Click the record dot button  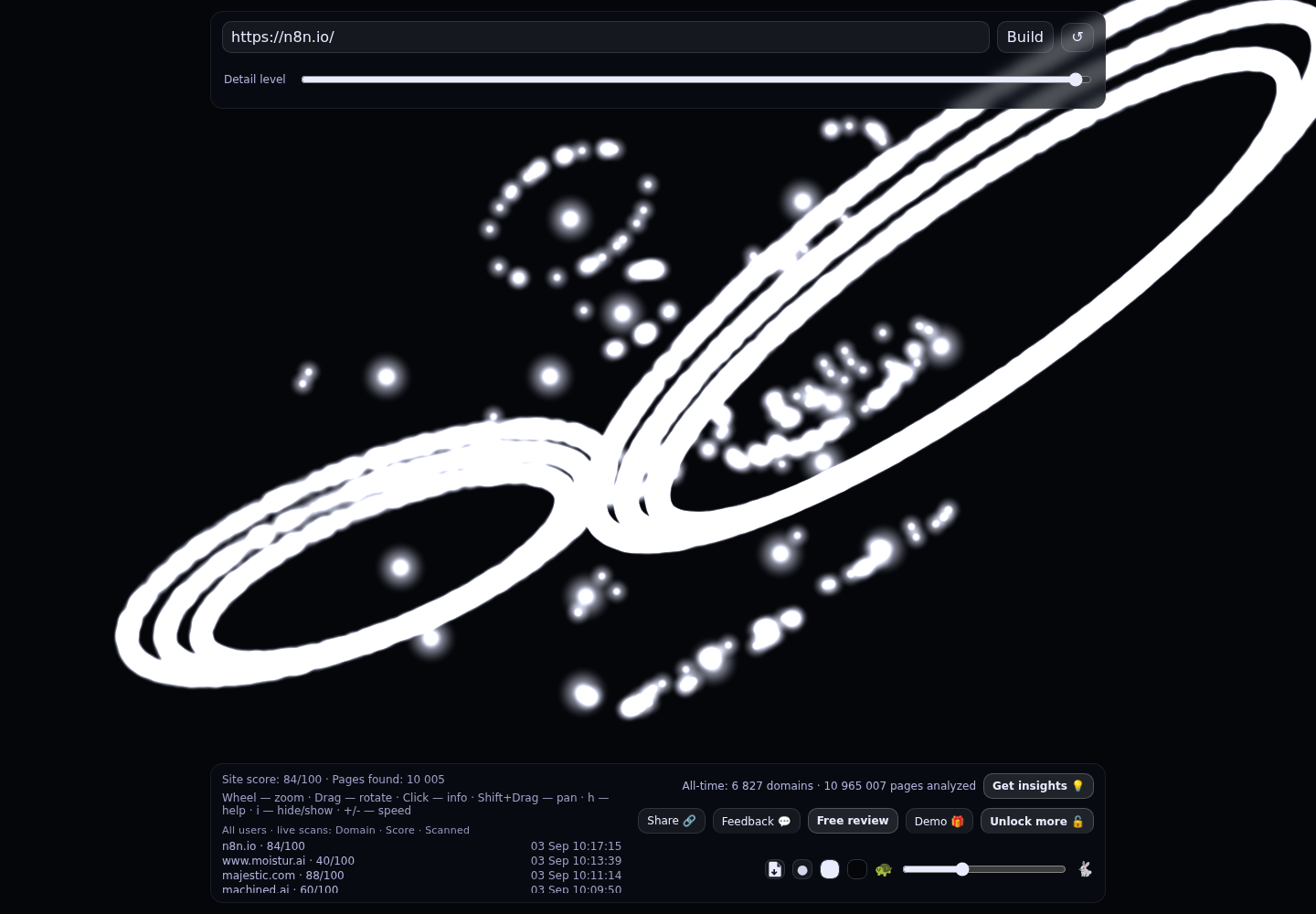(x=802, y=869)
